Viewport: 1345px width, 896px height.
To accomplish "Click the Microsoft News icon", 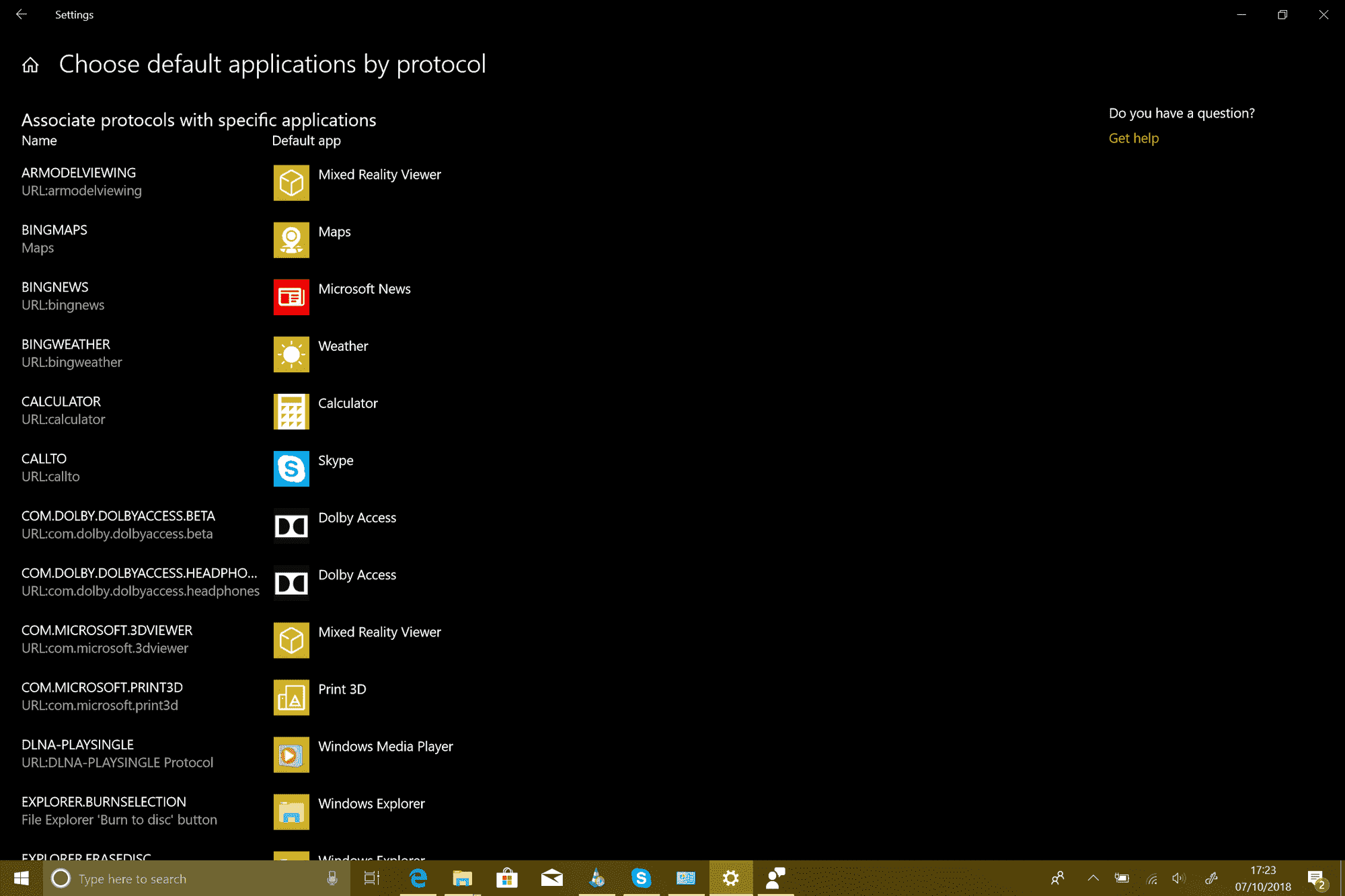I will [291, 297].
